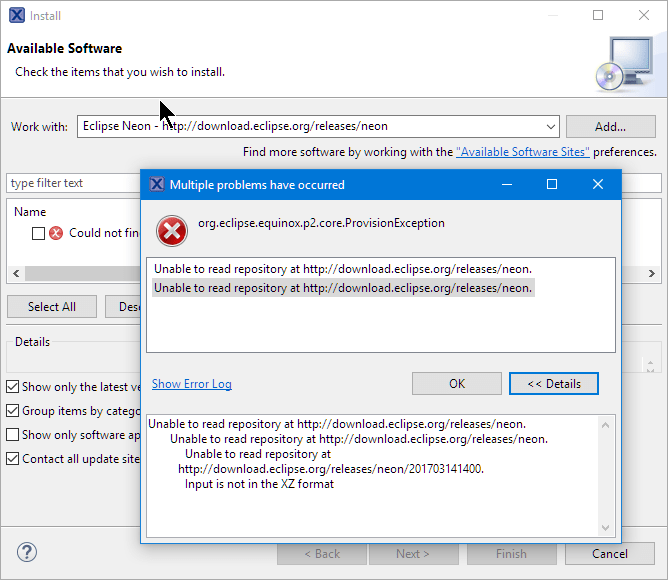Click the 'Select All' button
668x580 pixels.
(x=52, y=306)
